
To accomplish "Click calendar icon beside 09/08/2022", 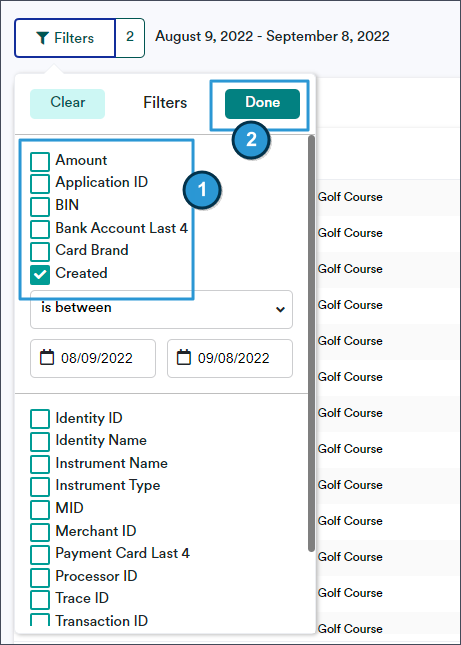I will pos(184,357).
